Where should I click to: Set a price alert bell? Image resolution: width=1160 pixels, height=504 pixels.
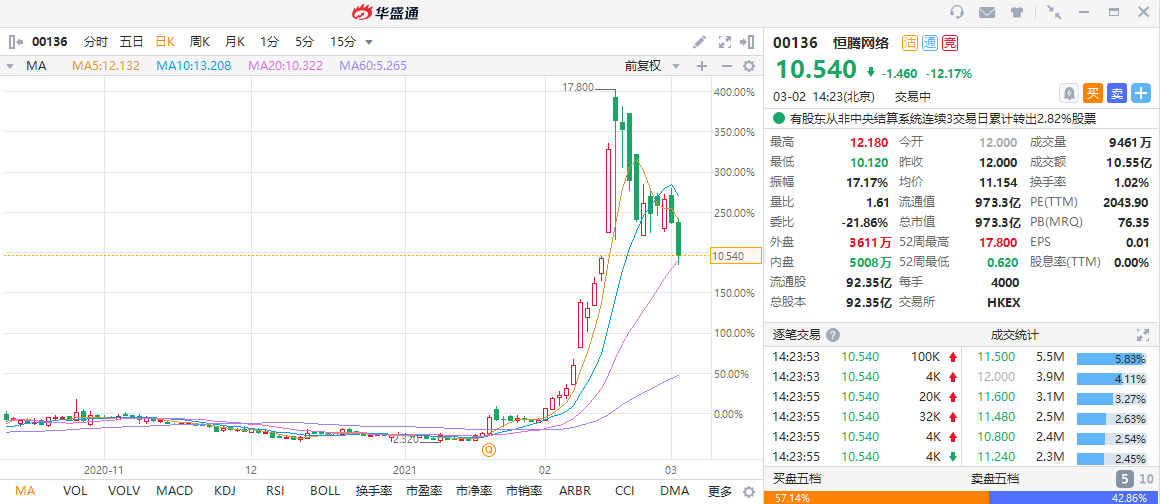(x=1069, y=93)
